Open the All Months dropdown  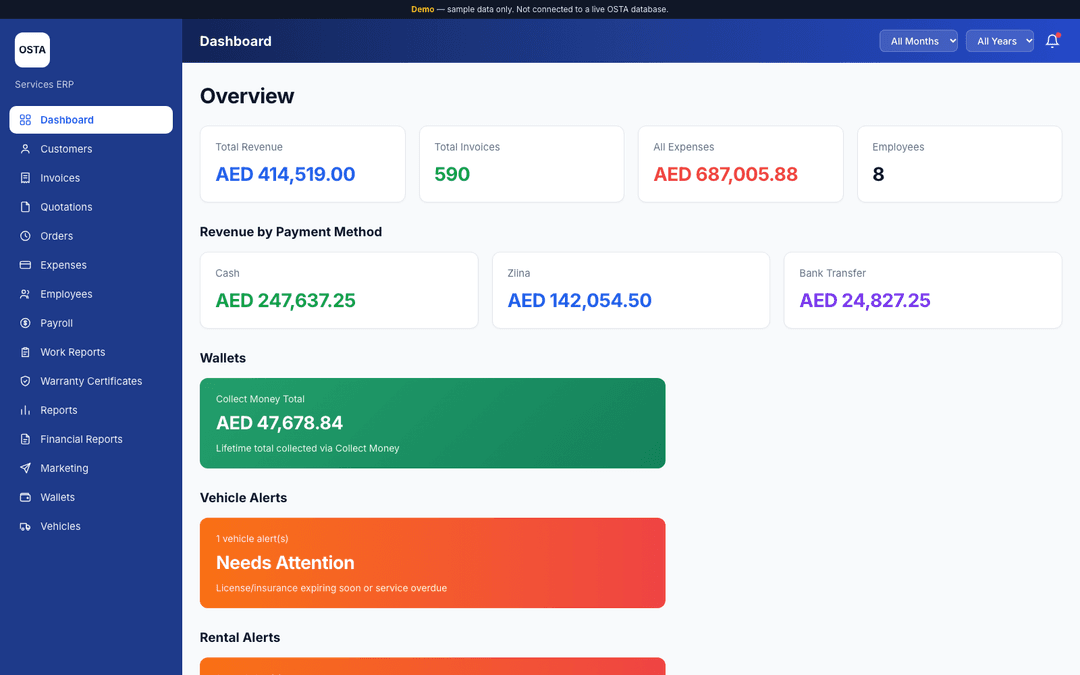918,41
